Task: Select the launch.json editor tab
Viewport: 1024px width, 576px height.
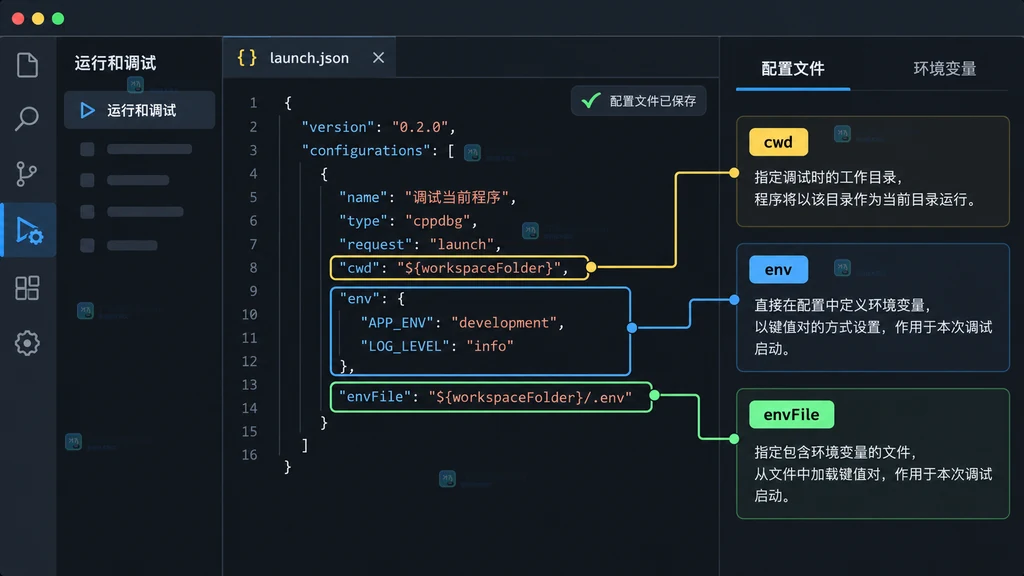Action: click(309, 57)
